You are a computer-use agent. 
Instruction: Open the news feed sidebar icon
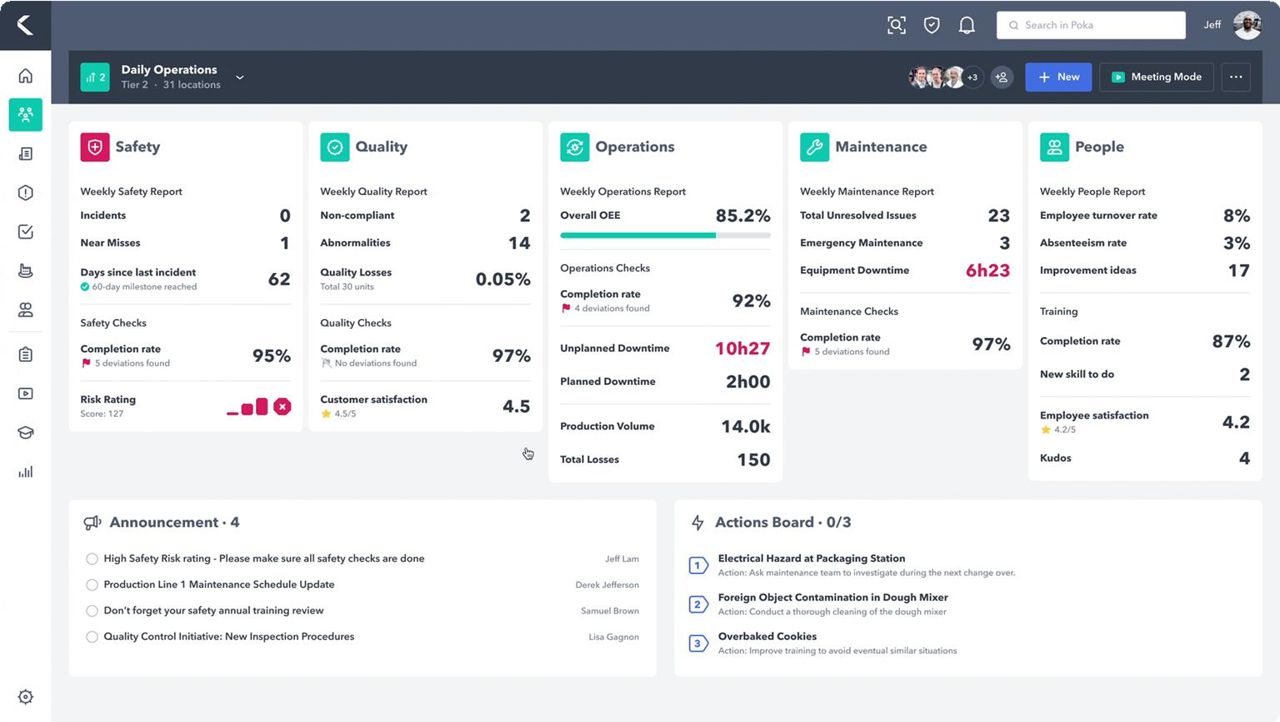pos(25,154)
